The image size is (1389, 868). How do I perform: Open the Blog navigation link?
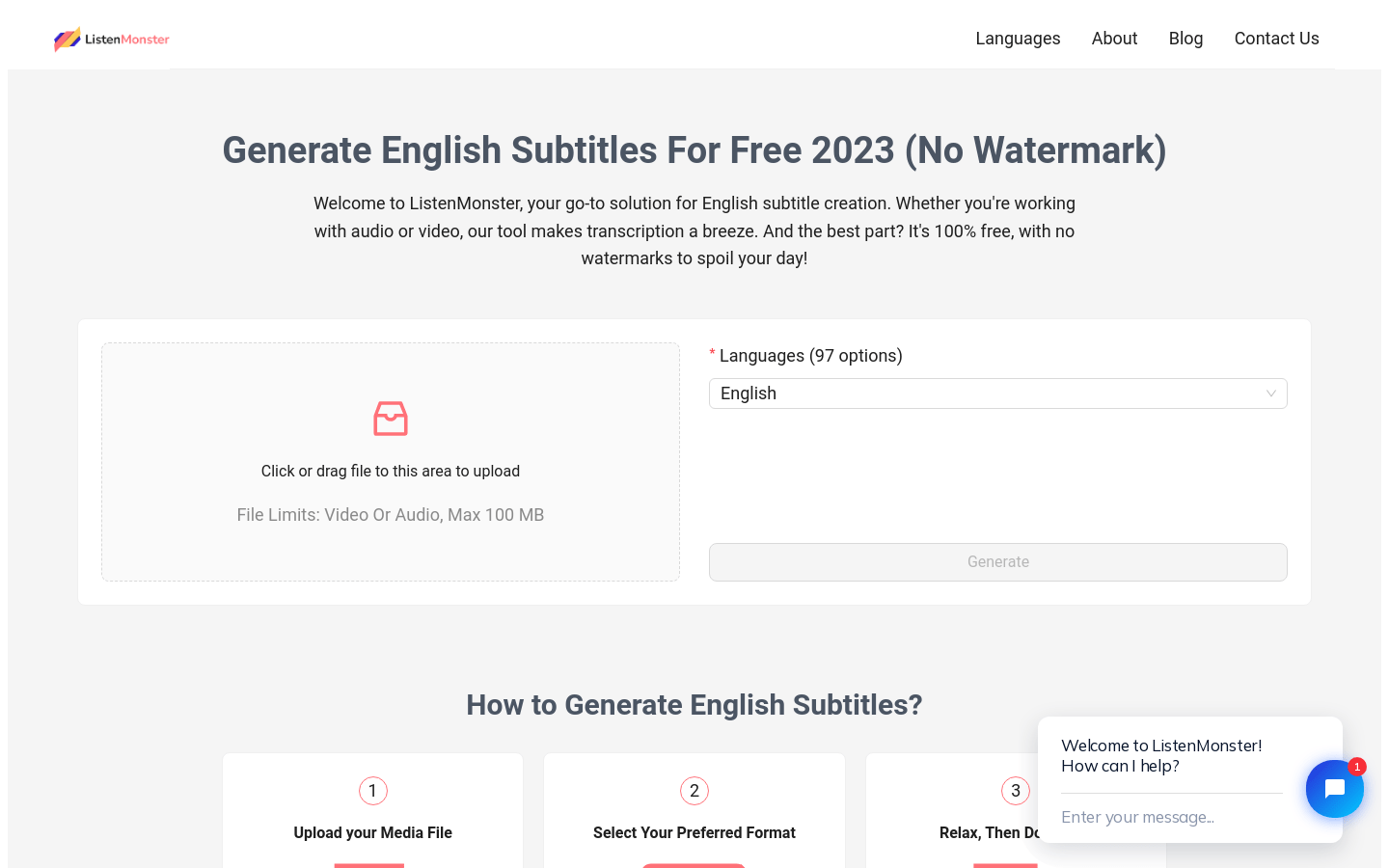(1185, 39)
